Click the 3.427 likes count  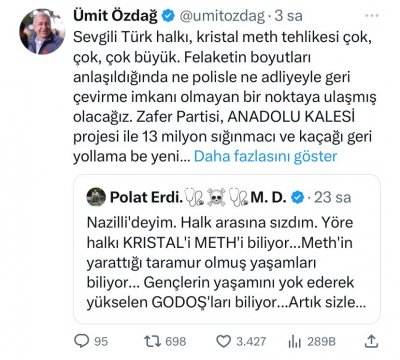251,341
